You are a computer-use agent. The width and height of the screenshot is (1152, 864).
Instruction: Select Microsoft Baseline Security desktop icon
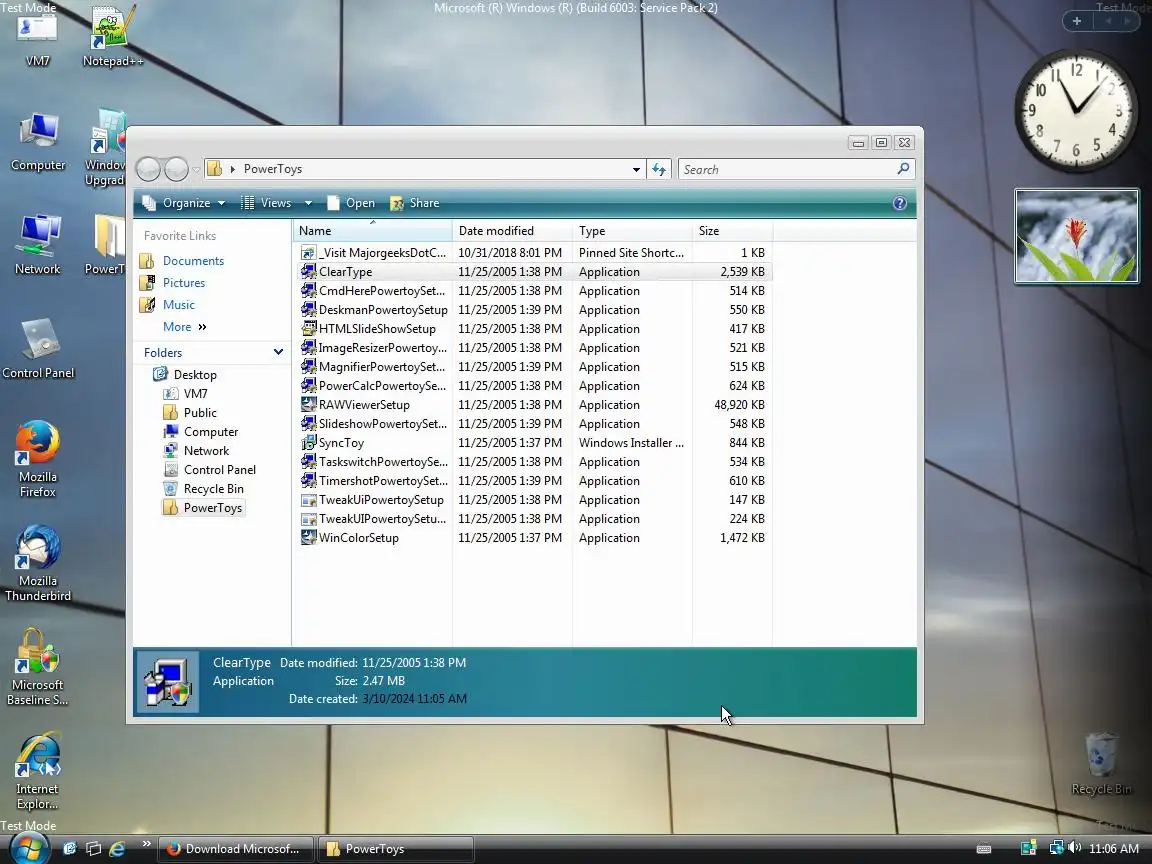[x=37, y=667]
